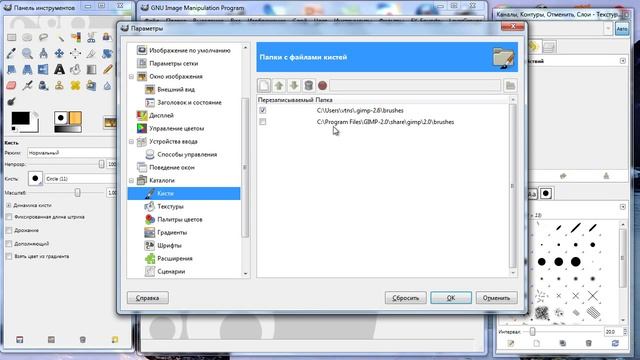Delete selected folder with trash icon
This screenshot has width=640, height=360.
308,86
